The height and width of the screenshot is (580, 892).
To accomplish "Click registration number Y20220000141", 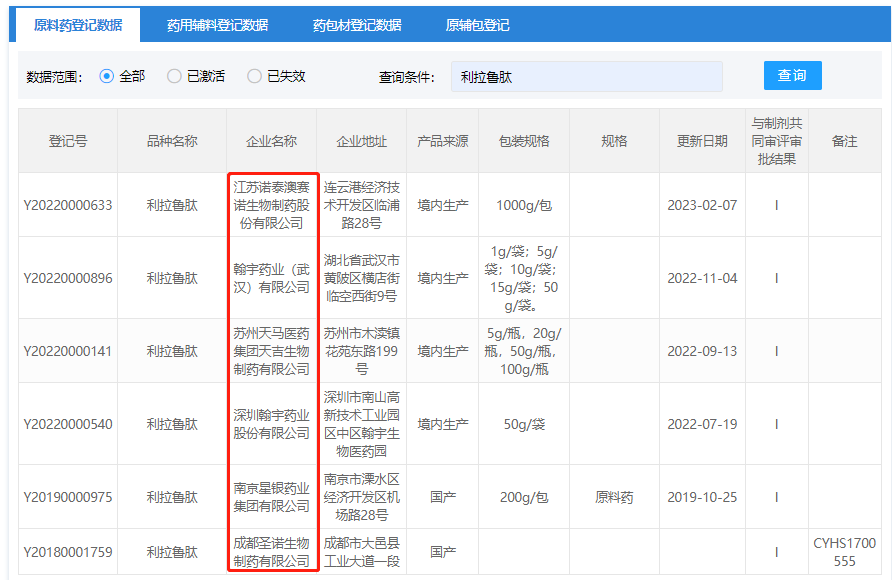I will pyautogui.click(x=68, y=351).
